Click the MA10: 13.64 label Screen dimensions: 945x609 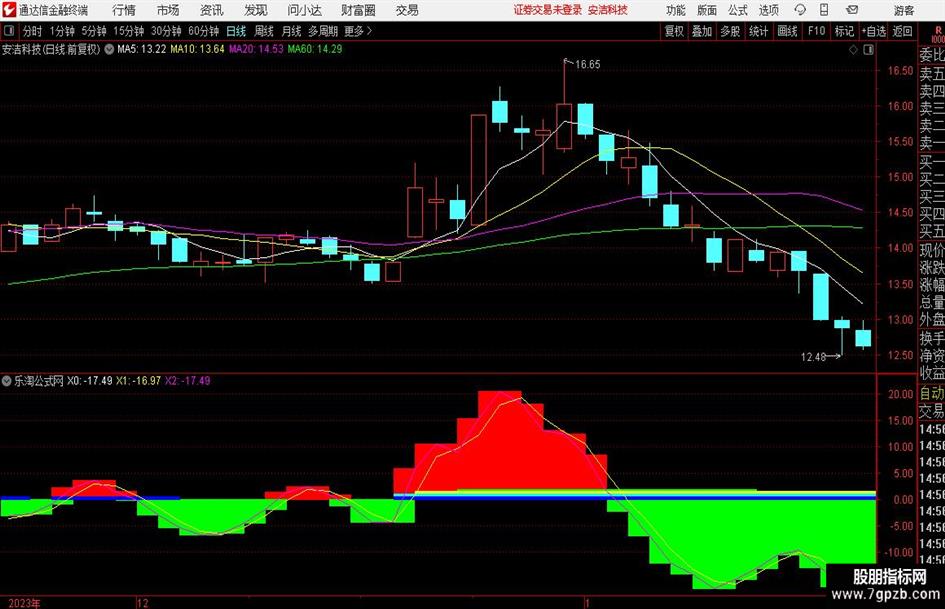pyautogui.click(x=198, y=49)
